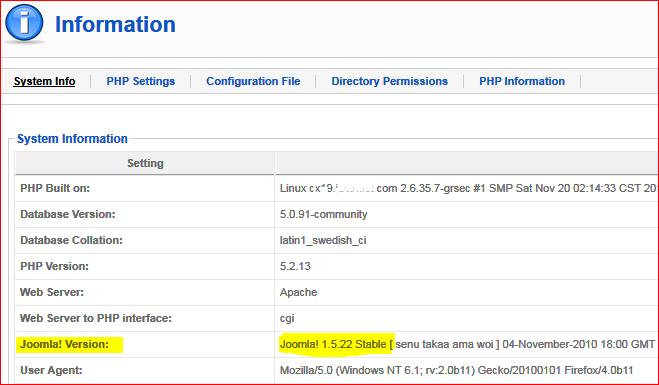Viewport: 659px width, 385px height.
Task: Go to the Directory Permissions tab
Action: (390, 81)
